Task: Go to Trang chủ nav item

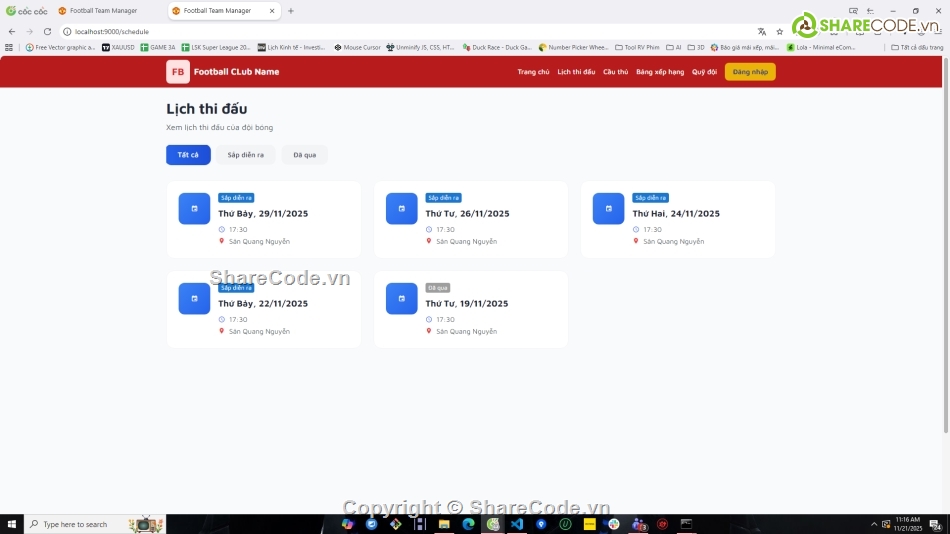Action: [x=533, y=72]
